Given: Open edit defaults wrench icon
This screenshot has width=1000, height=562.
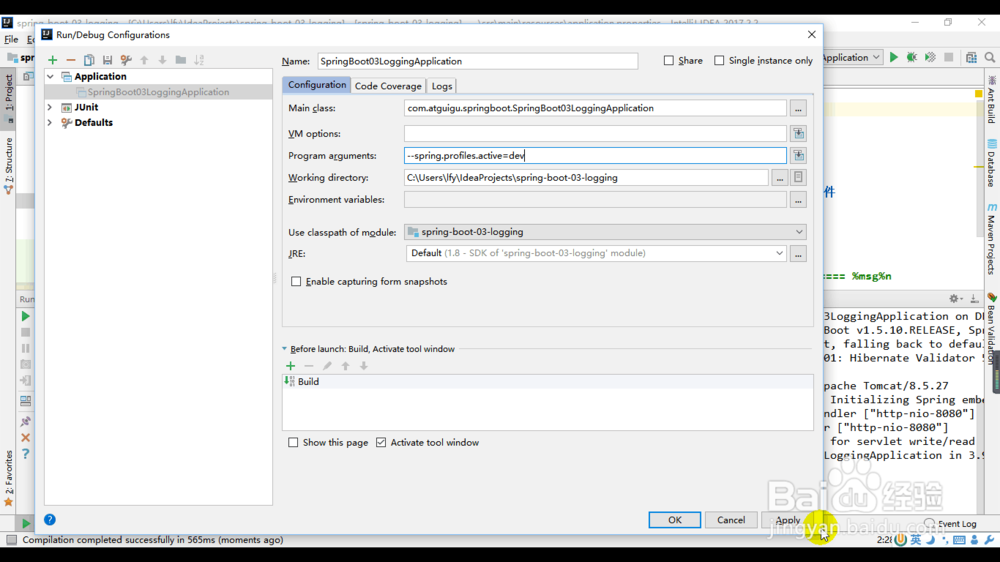Looking at the screenshot, I should tap(126, 60).
